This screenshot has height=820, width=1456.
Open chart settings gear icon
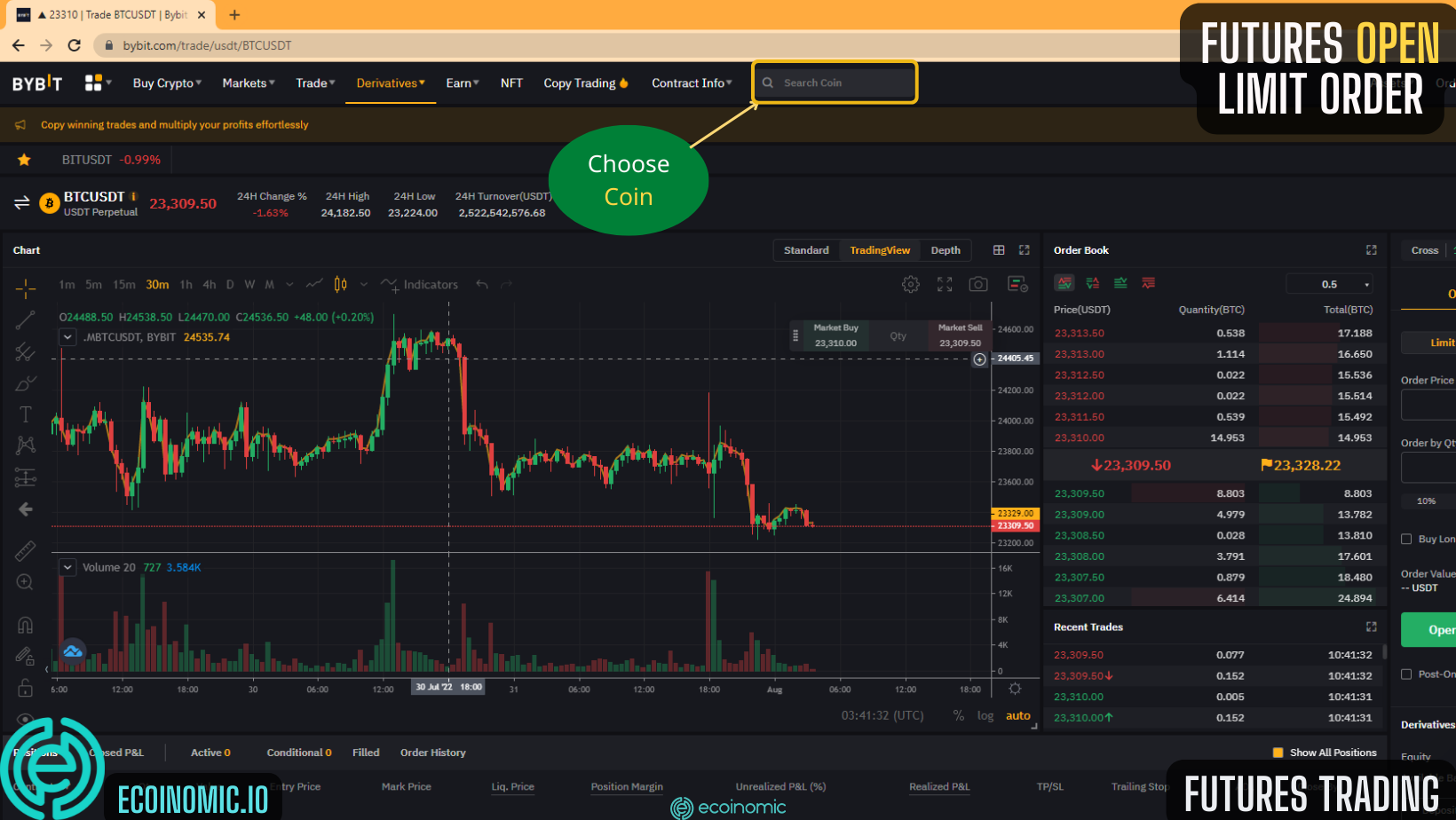911,284
